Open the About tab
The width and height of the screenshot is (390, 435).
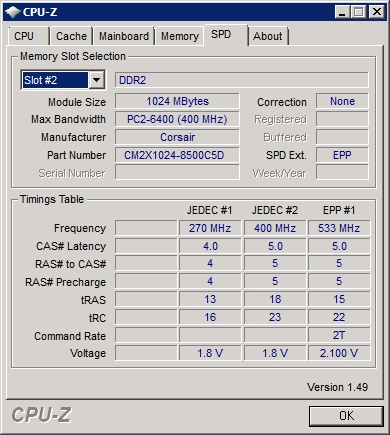coord(268,36)
